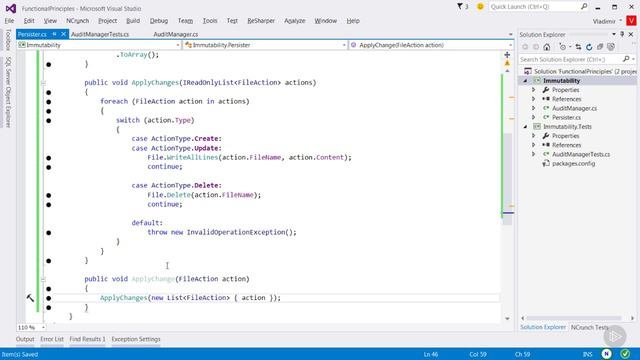640x360 pixels.
Task: Toggle pin on the Persister.cs tab
Action: tap(54, 34)
